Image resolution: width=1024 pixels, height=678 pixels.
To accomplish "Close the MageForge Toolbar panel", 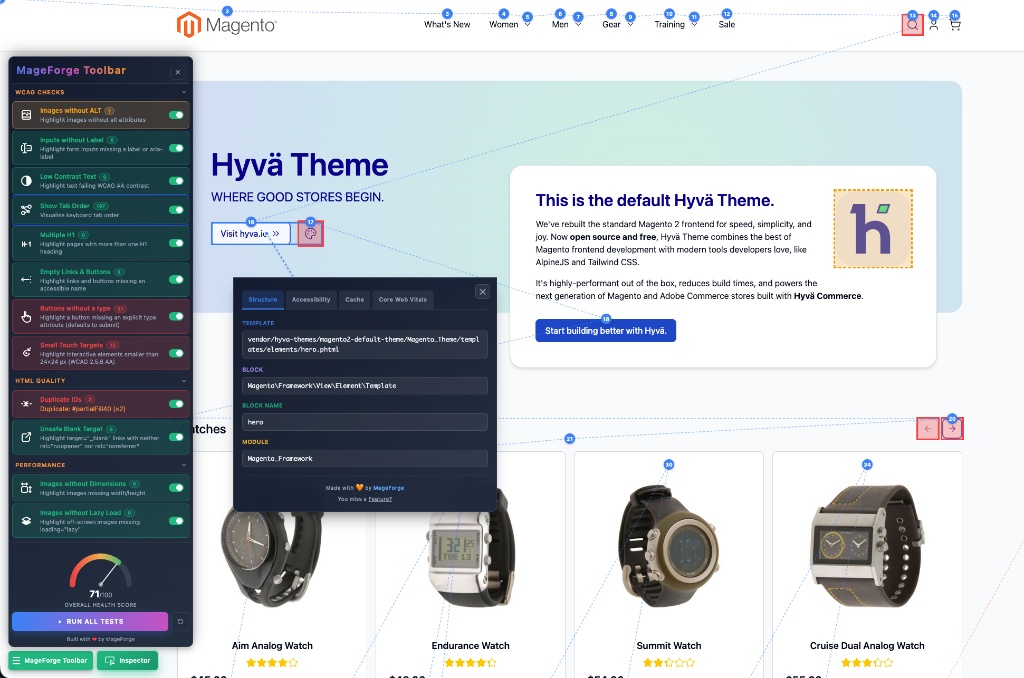I will (178, 72).
